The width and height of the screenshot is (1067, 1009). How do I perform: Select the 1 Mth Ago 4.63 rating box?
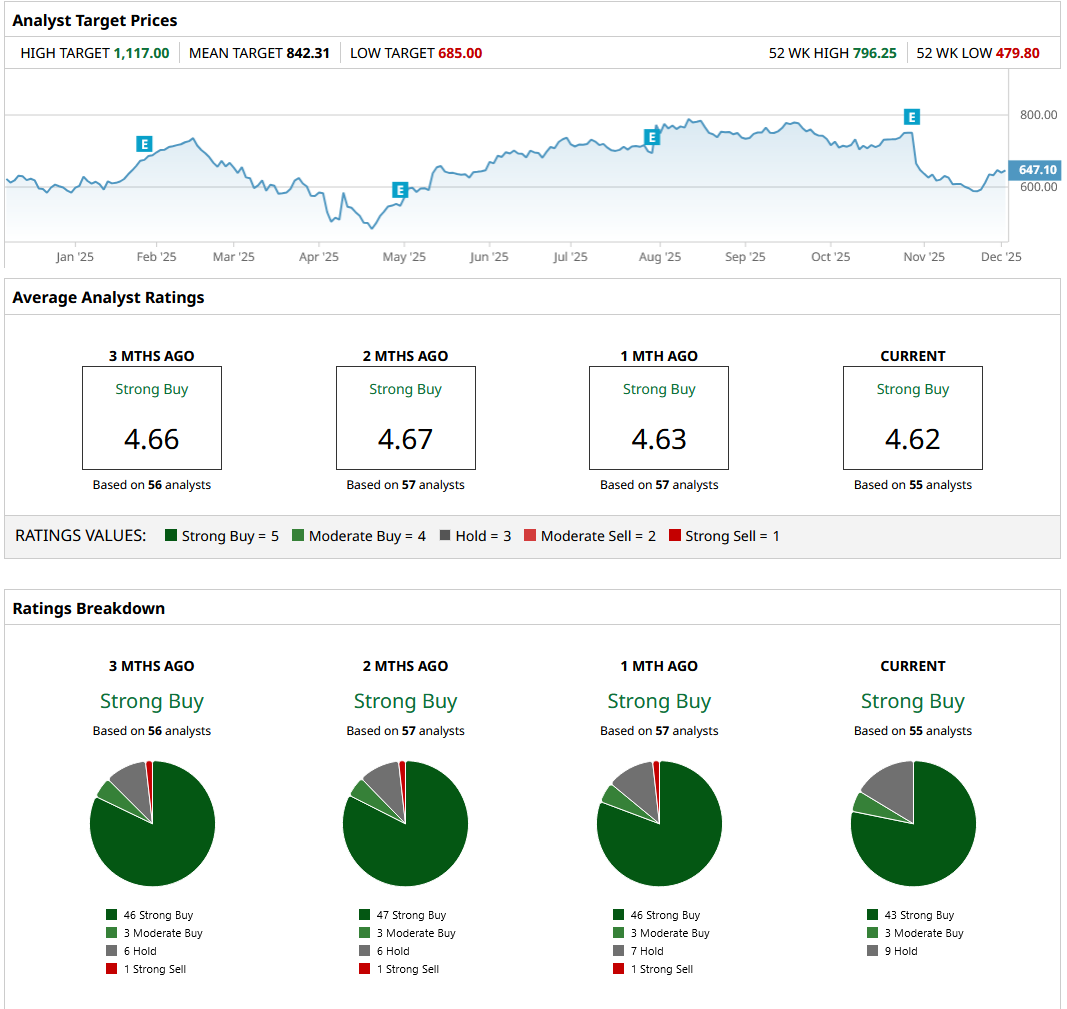659,418
